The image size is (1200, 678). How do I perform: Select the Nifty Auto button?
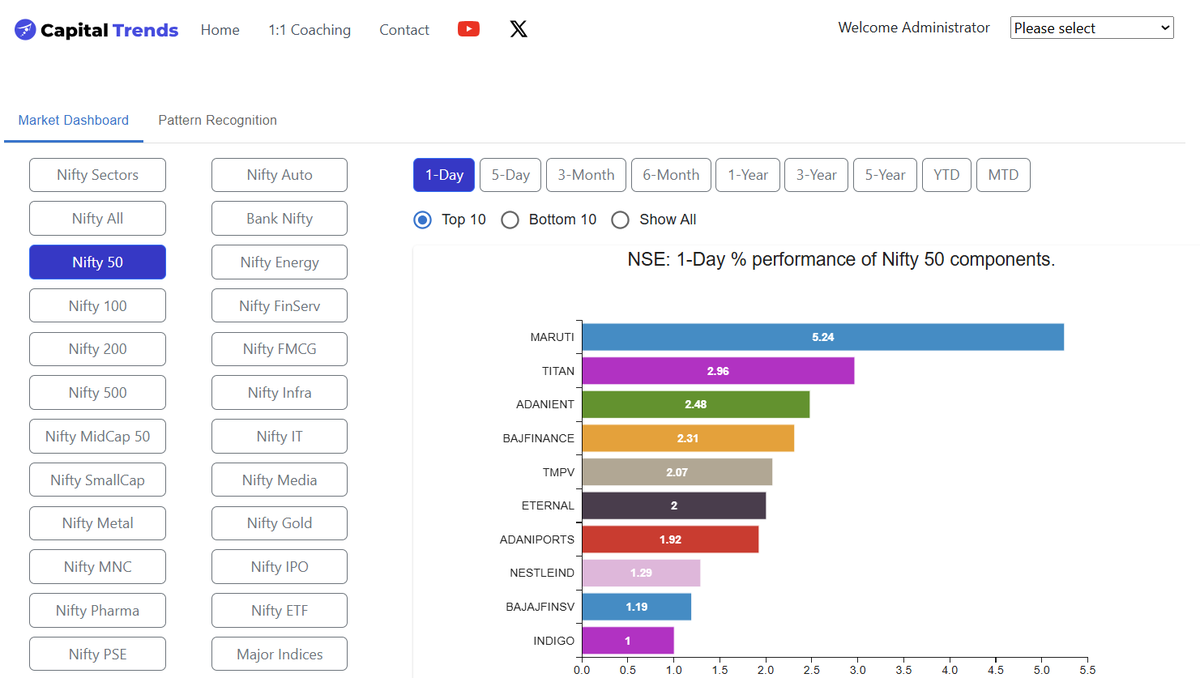coord(280,175)
